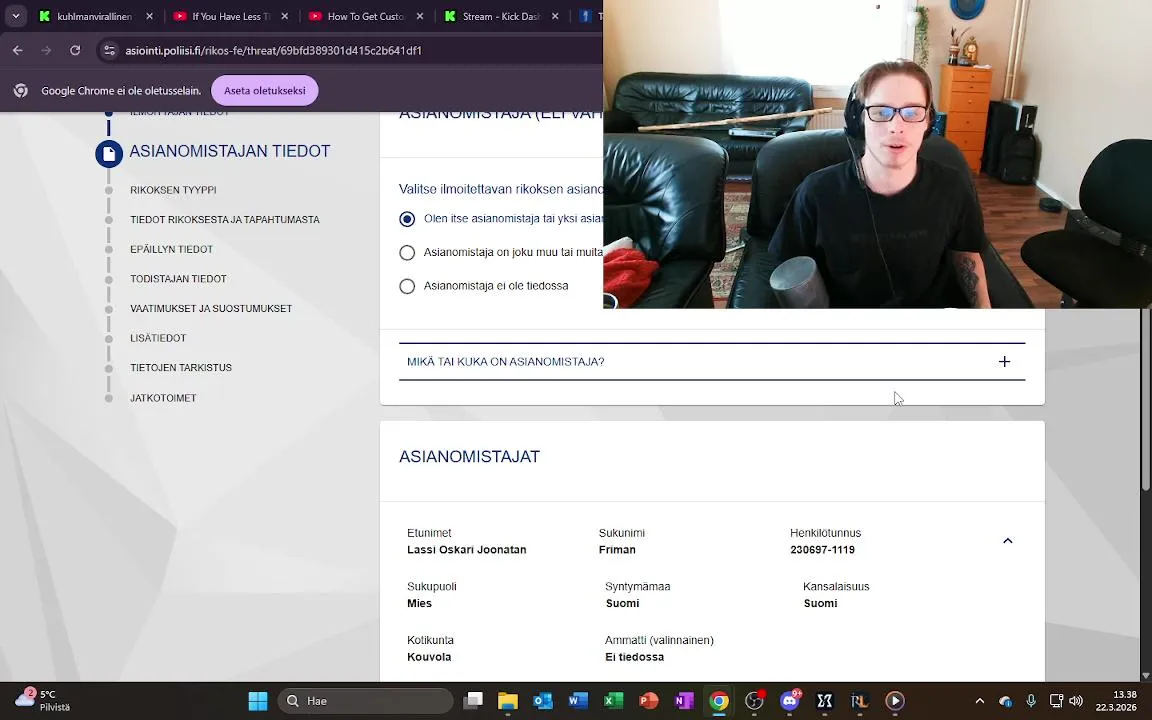The height and width of the screenshot is (720, 1152).
Task: Open the RL app icon on the taskbar
Action: (x=860, y=701)
